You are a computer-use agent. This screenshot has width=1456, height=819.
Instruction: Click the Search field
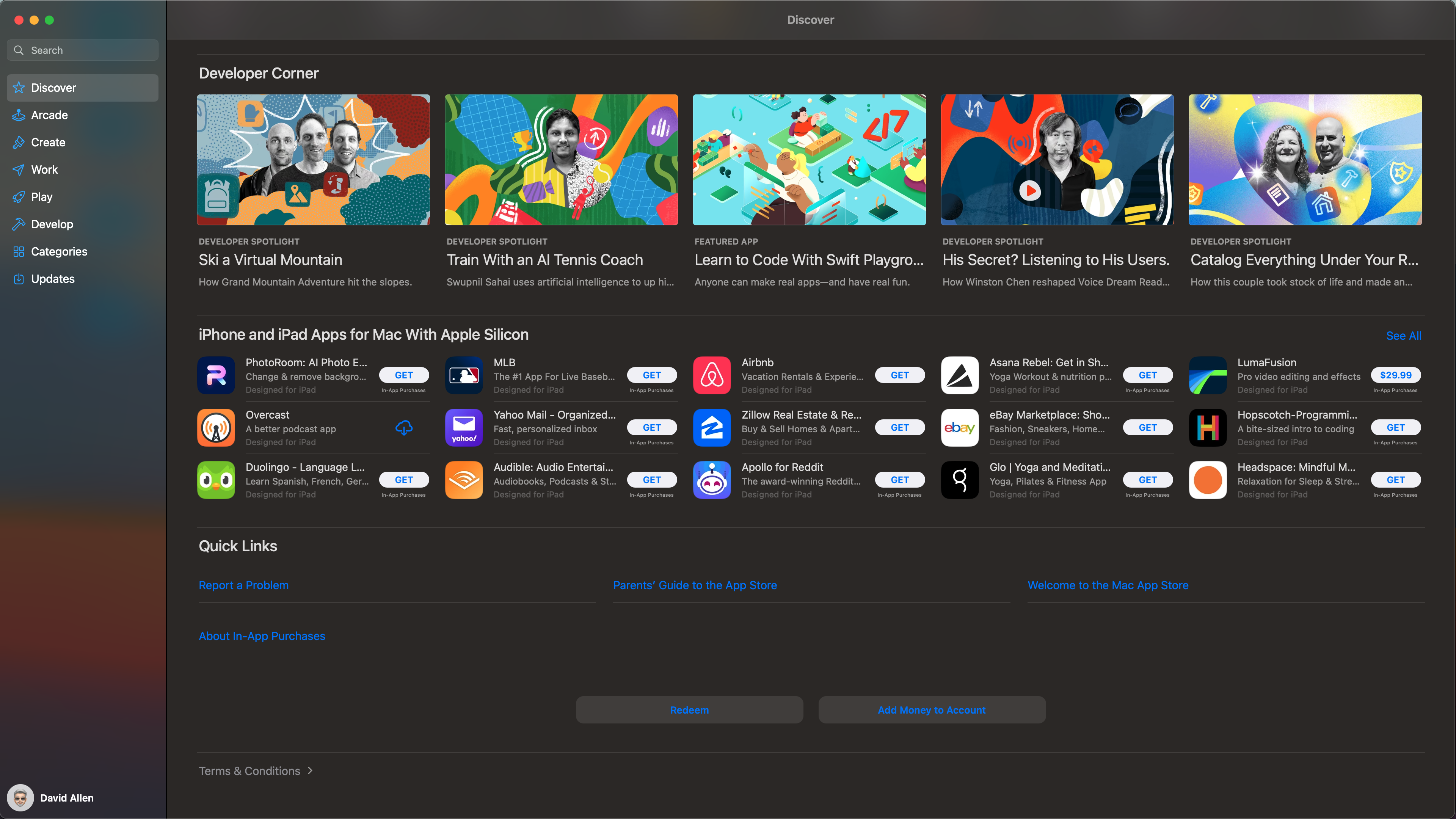83,50
